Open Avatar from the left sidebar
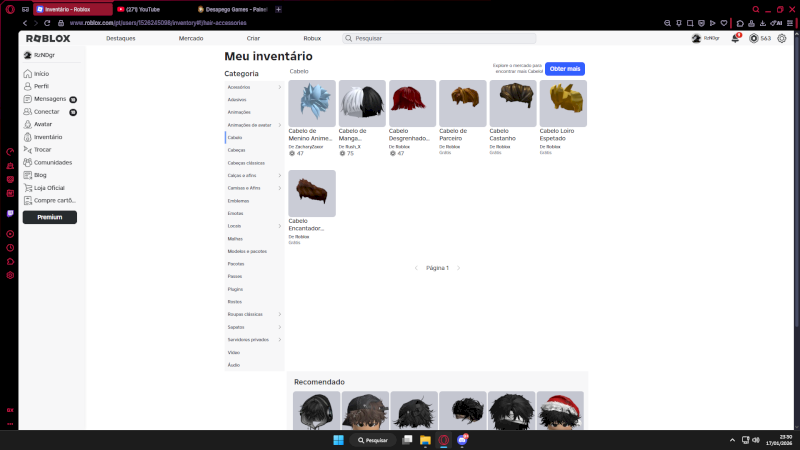Screen dimensions: 800x450 (42, 124)
